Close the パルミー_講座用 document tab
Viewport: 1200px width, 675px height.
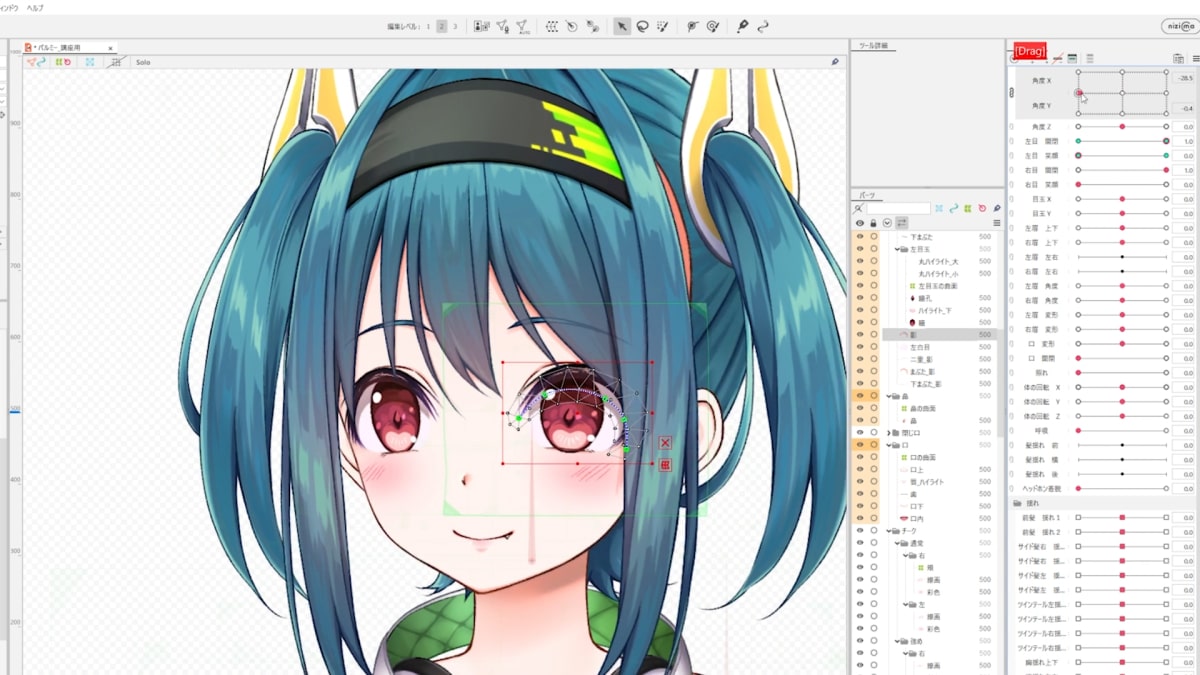[x=110, y=48]
